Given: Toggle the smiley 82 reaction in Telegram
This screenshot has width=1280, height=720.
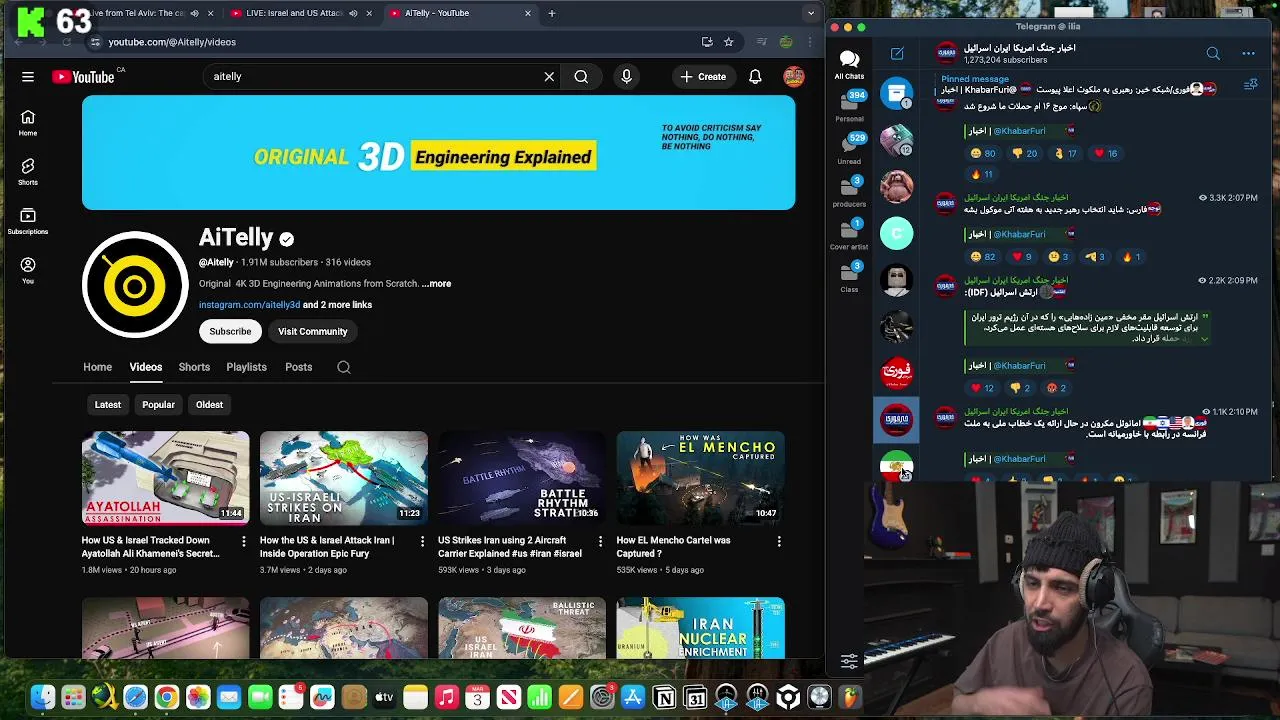Looking at the screenshot, I should 982,257.
